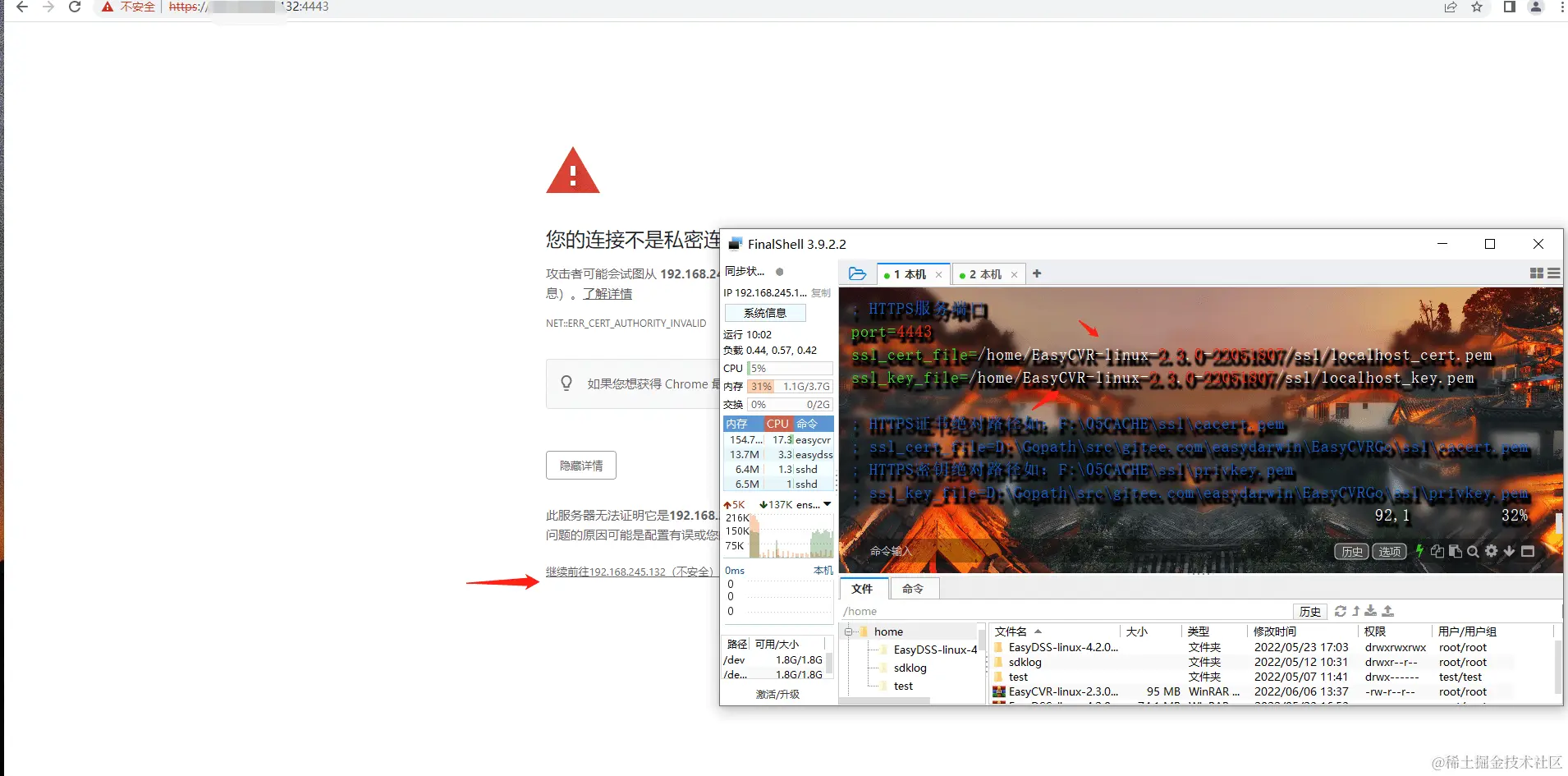
Task: Toggle the sync status indicator dot
Action: click(x=780, y=272)
